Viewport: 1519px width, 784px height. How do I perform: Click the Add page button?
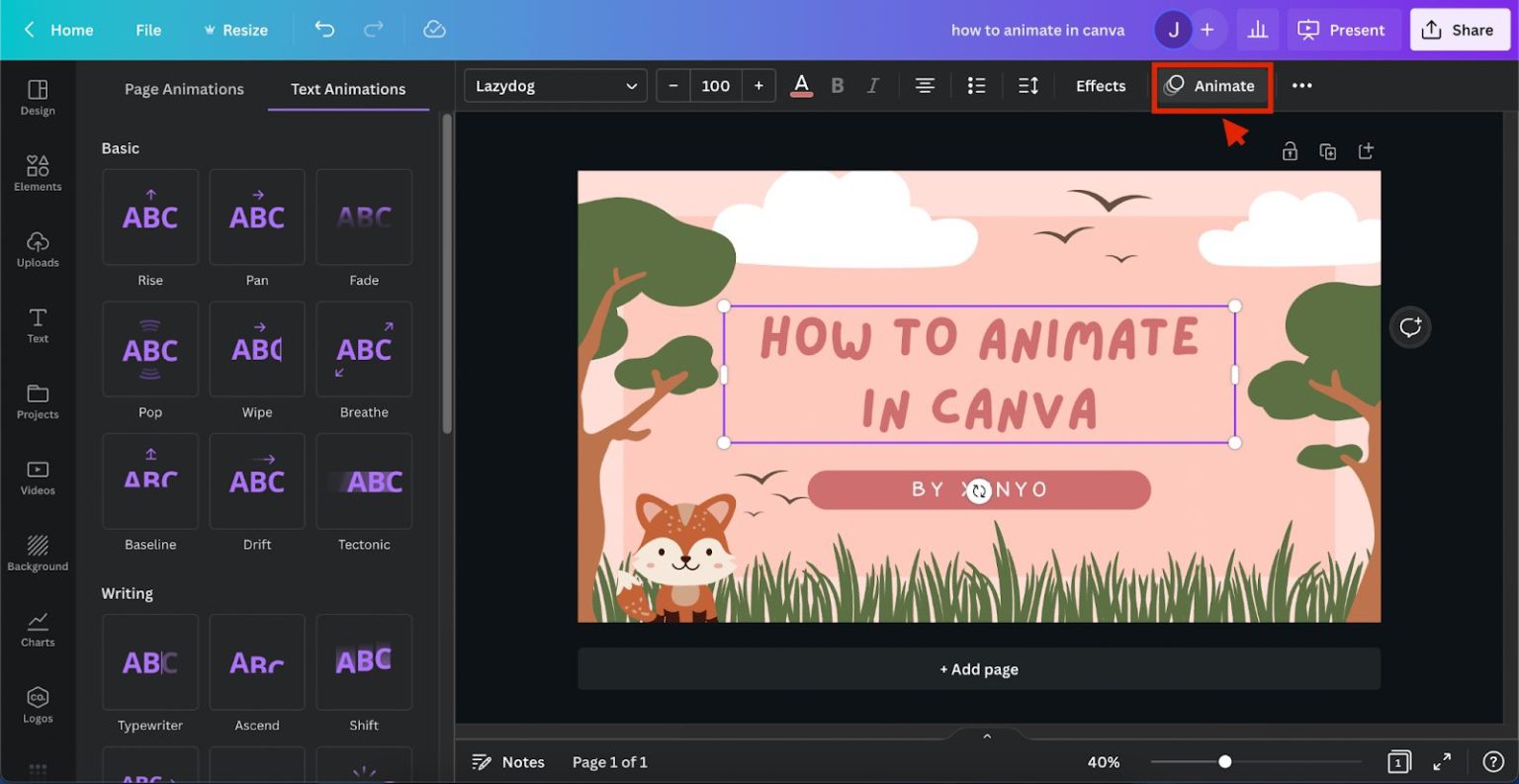coord(978,668)
